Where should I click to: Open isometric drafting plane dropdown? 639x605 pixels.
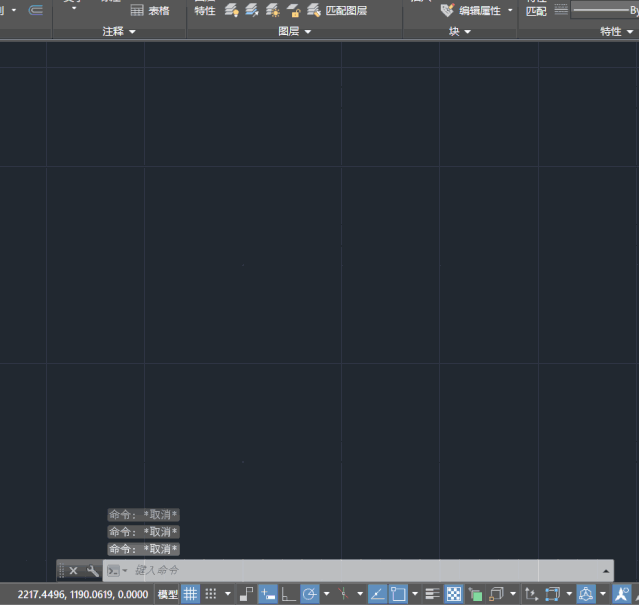tap(360, 594)
